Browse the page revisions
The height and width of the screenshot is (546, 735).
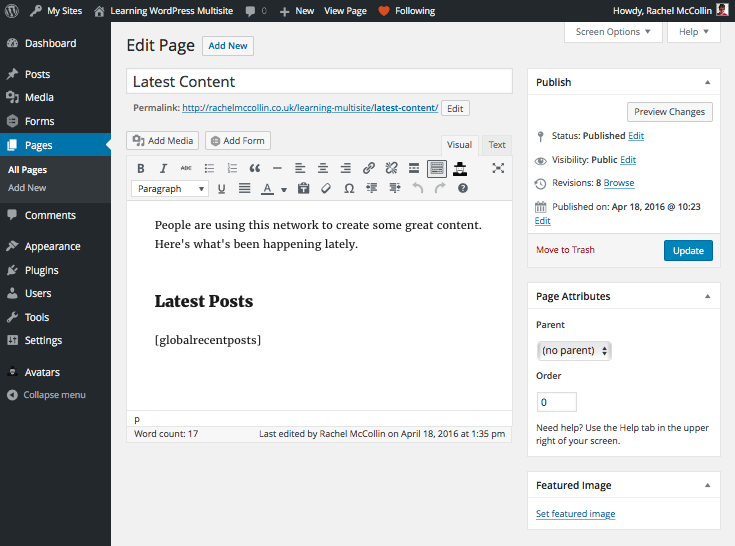pyautogui.click(x=619, y=183)
